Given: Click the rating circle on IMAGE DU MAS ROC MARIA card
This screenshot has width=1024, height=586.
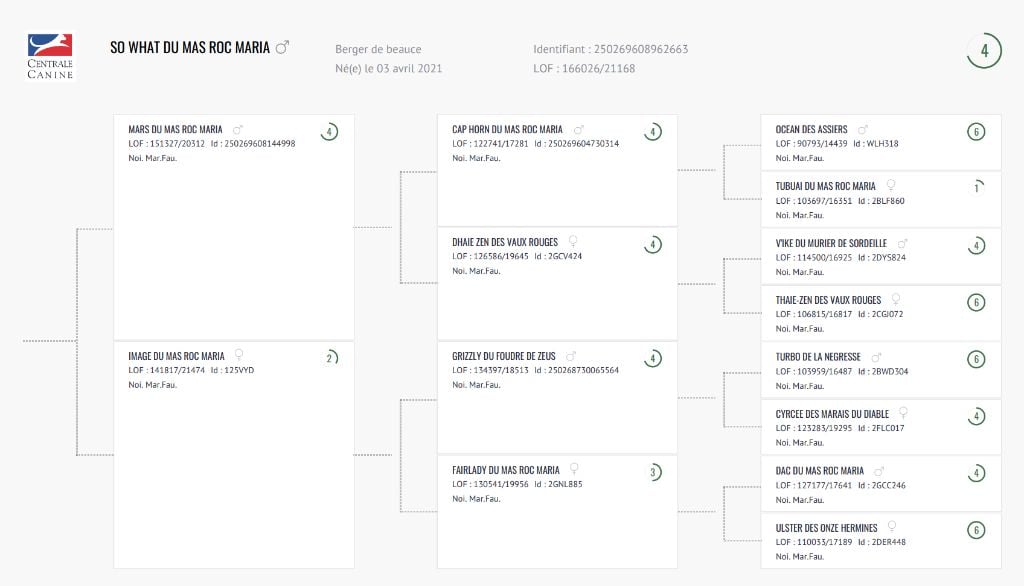Looking at the screenshot, I should point(329,358).
